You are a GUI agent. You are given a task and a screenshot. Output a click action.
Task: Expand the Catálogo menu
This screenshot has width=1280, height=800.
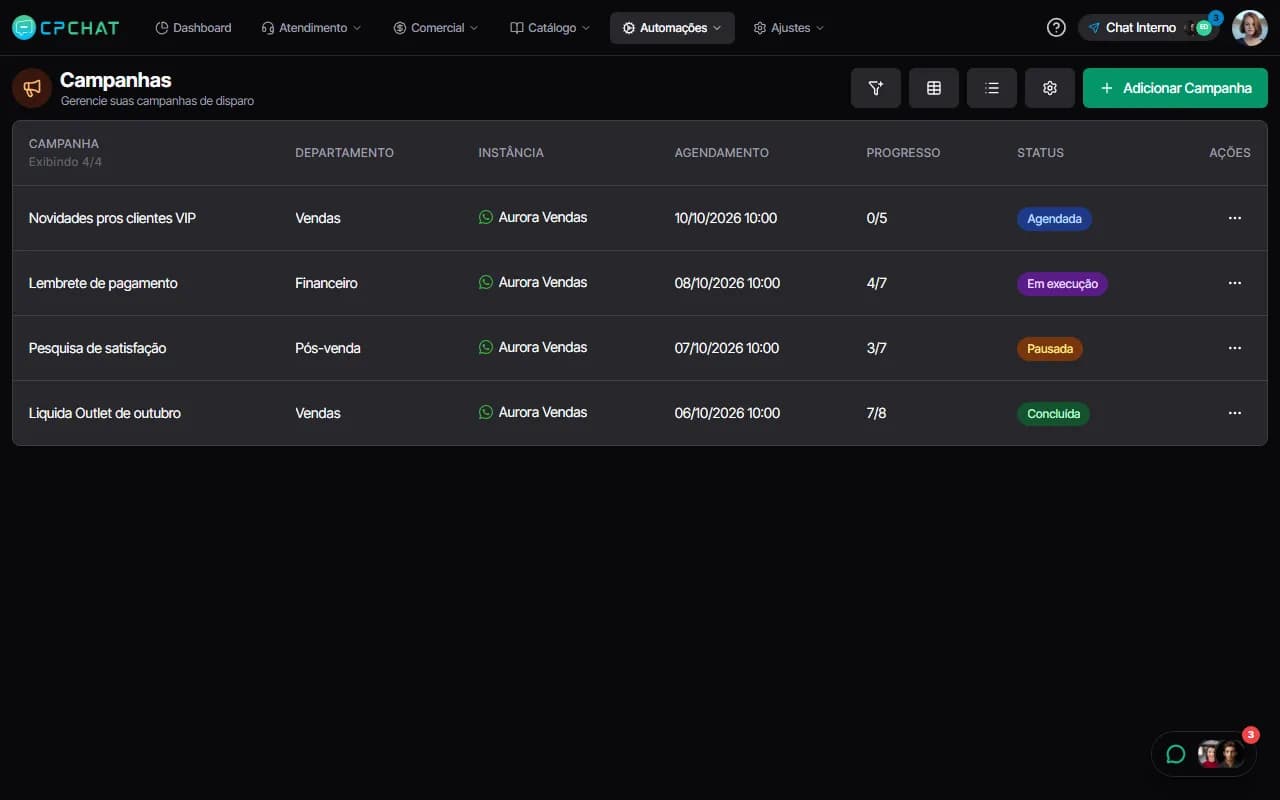click(550, 28)
